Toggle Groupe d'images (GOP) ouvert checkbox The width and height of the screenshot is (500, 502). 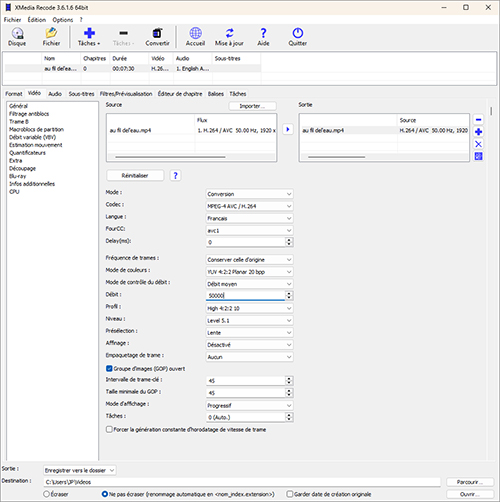(x=109, y=368)
